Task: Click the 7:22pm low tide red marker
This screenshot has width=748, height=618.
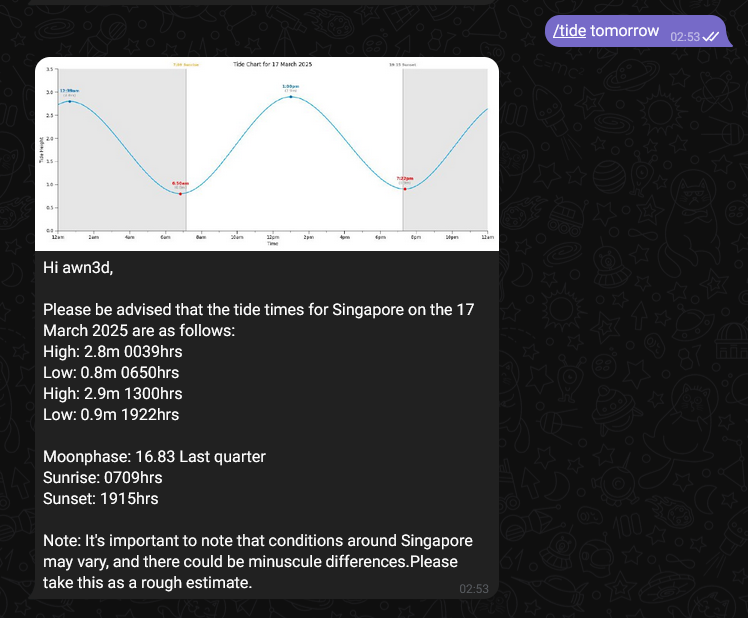Action: [404, 188]
